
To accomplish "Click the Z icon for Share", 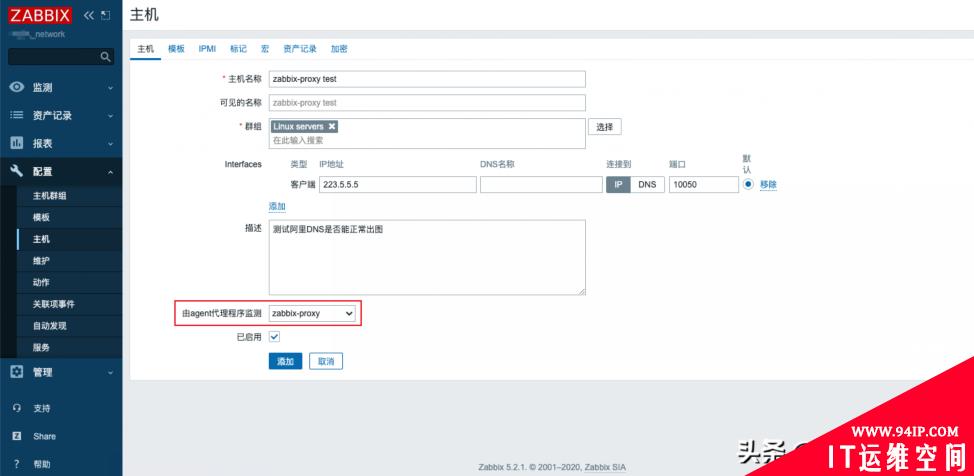I will click(17, 436).
